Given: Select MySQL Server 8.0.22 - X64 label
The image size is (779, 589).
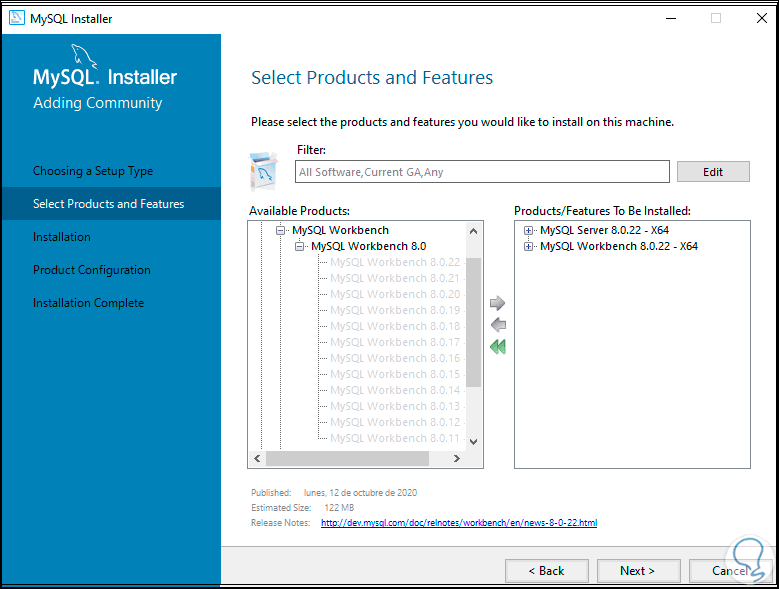Looking at the screenshot, I should [x=605, y=230].
